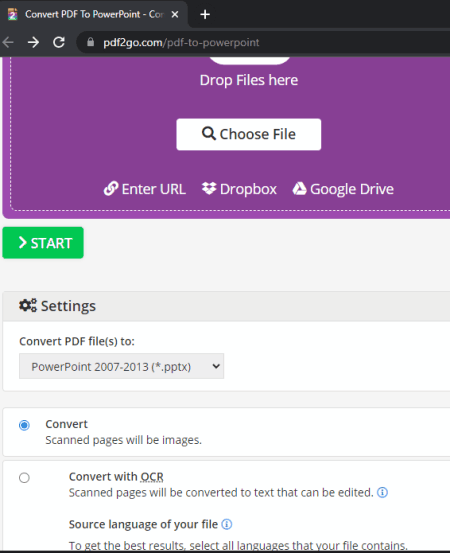Click the green START button
The width and height of the screenshot is (450, 553).
click(x=43, y=243)
